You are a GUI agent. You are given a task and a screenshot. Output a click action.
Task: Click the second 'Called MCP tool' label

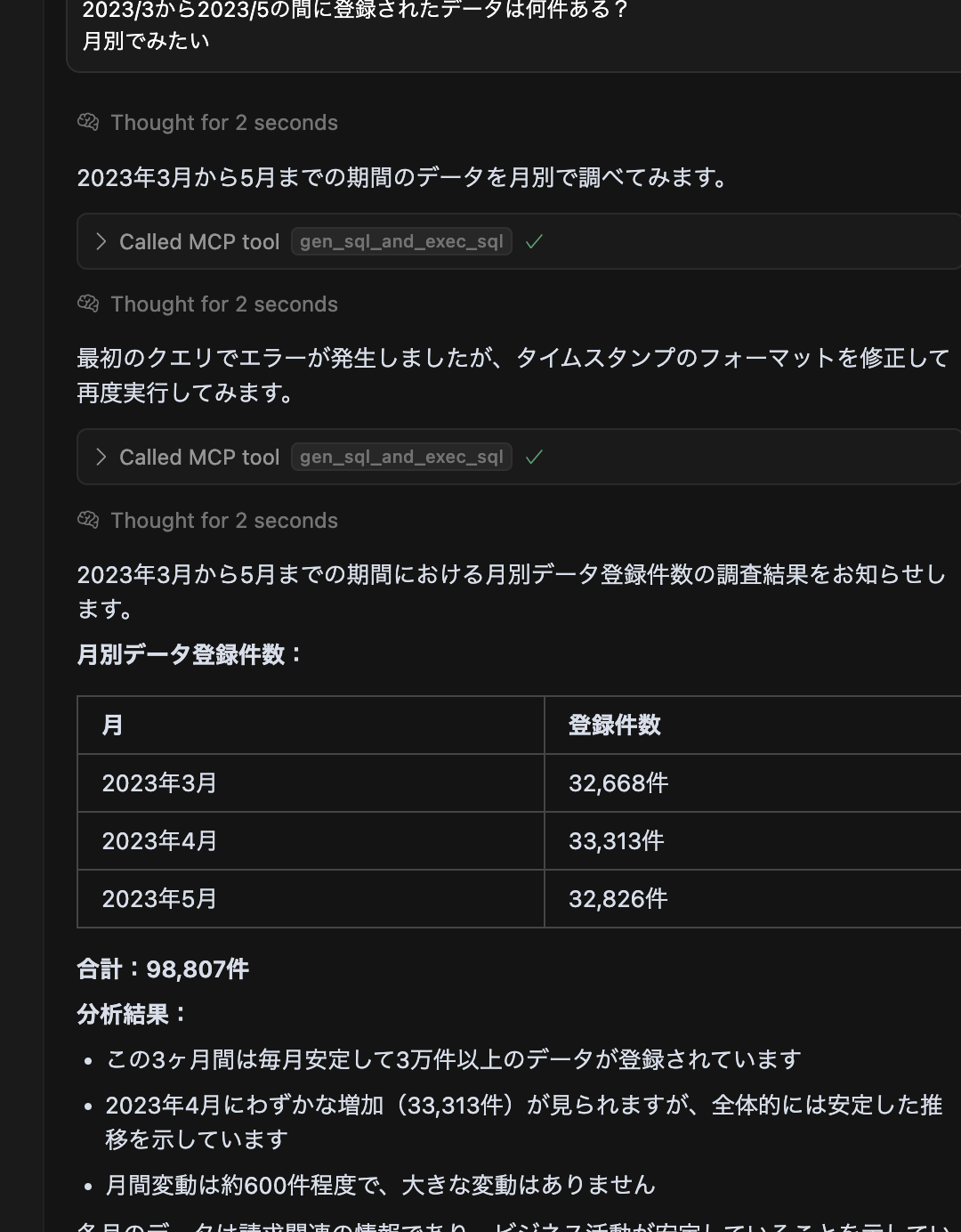pos(199,458)
